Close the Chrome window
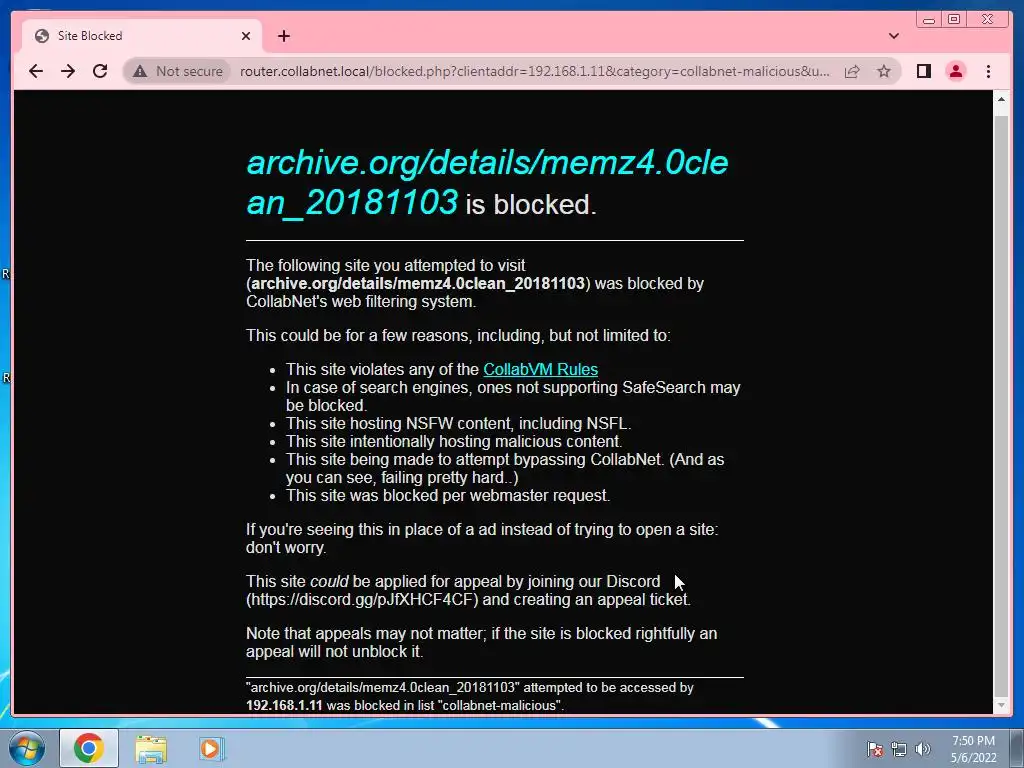1024x768 pixels. click(x=988, y=20)
